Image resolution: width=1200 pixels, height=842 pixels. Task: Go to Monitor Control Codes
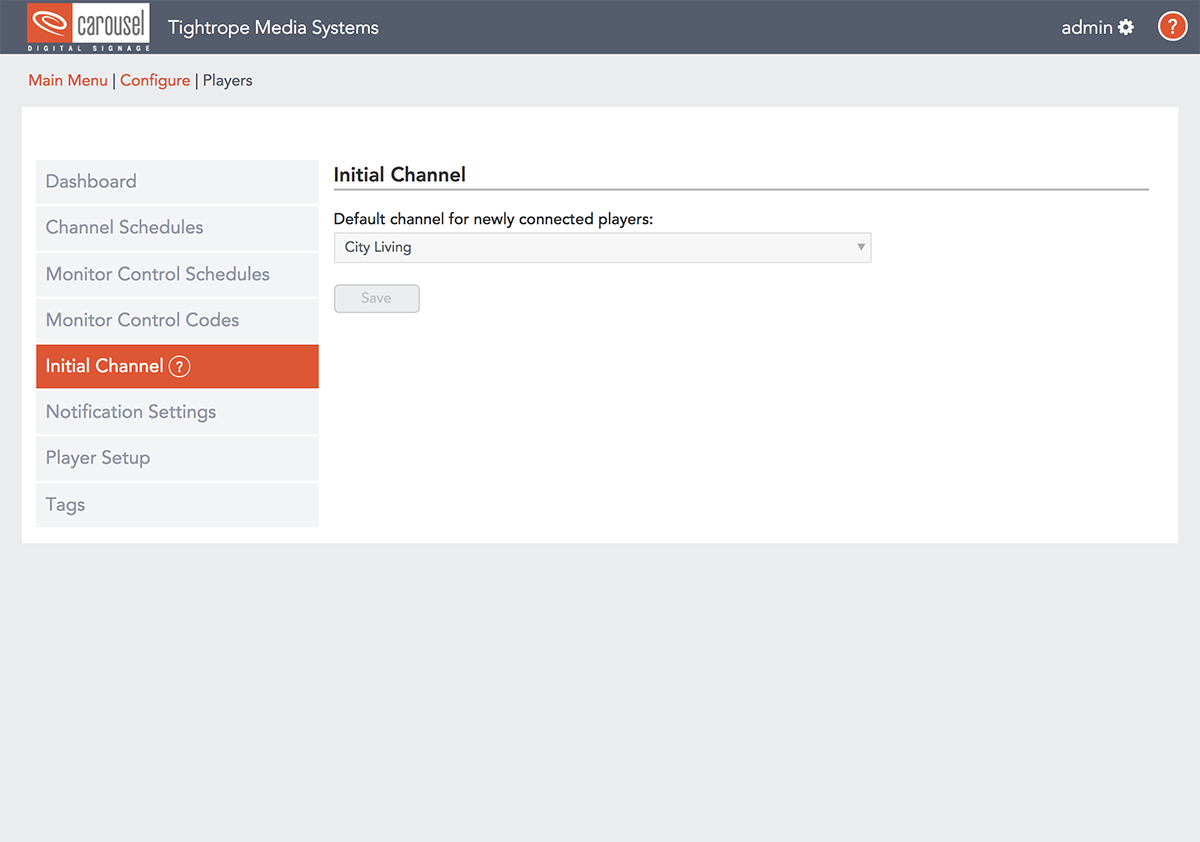pyautogui.click(x=142, y=320)
